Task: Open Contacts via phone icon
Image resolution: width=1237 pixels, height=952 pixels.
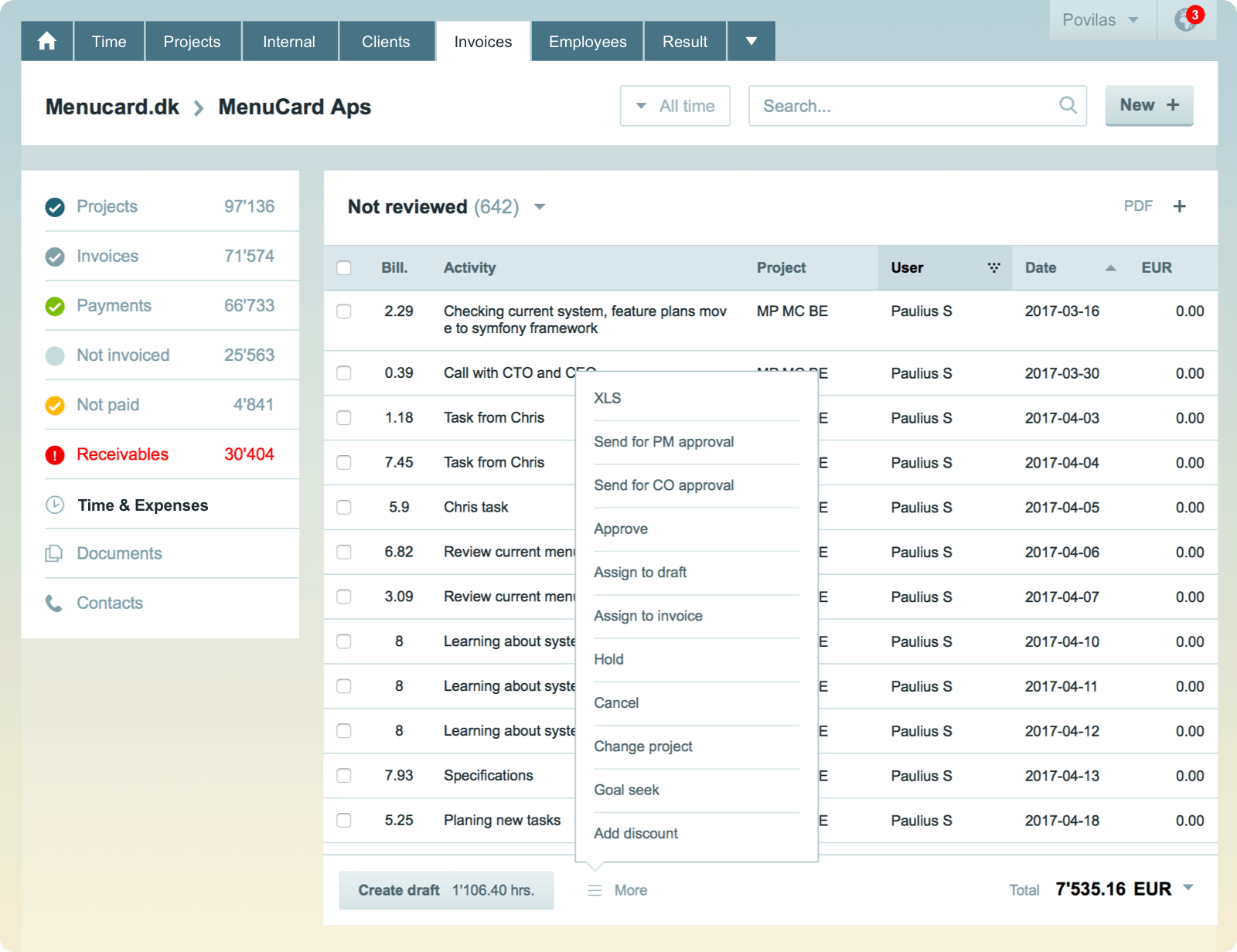Action: point(55,603)
